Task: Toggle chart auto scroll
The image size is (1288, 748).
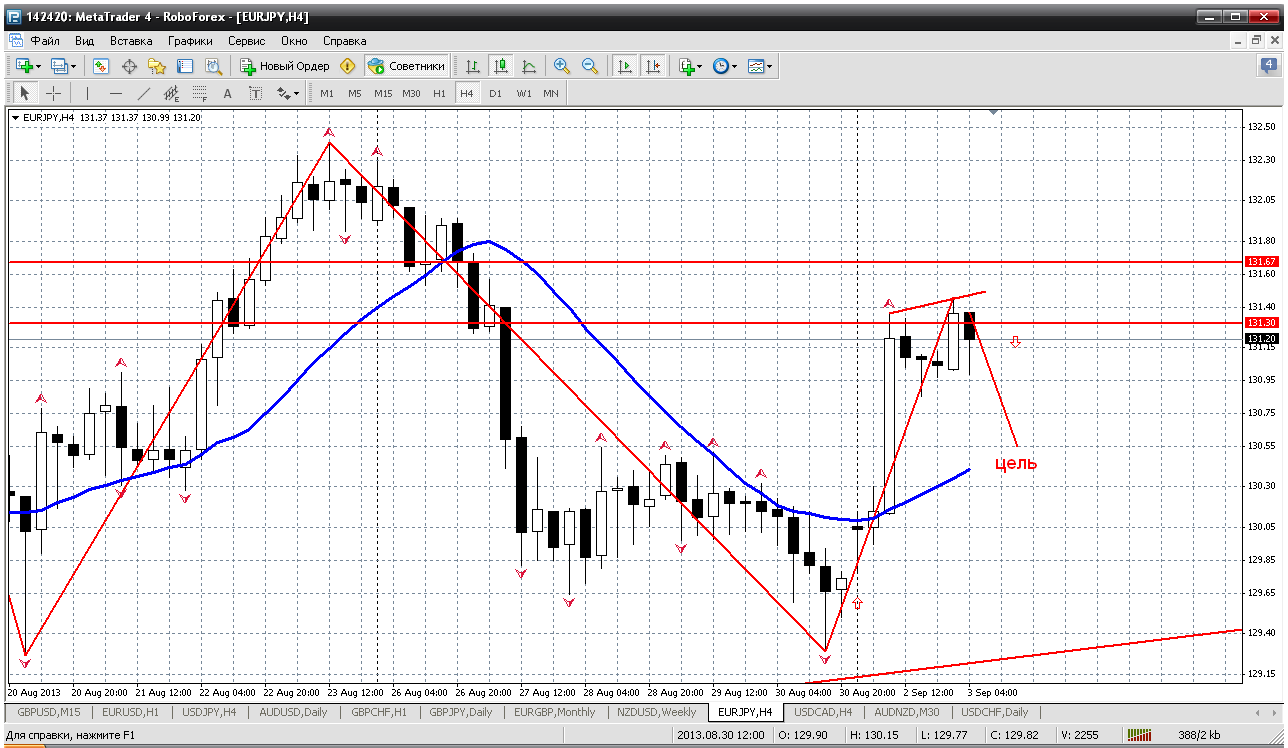Action: tap(625, 66)
